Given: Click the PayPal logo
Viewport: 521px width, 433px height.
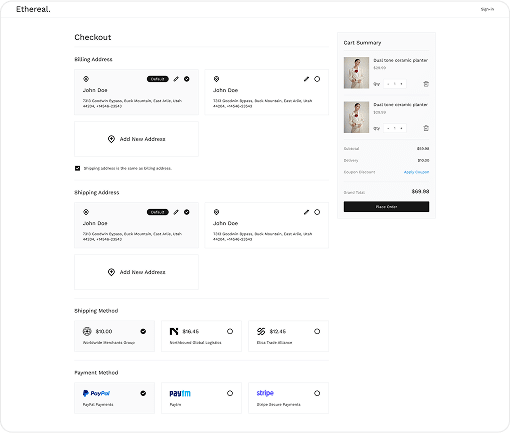Looking at the screenshot, I should click(96, 393).
